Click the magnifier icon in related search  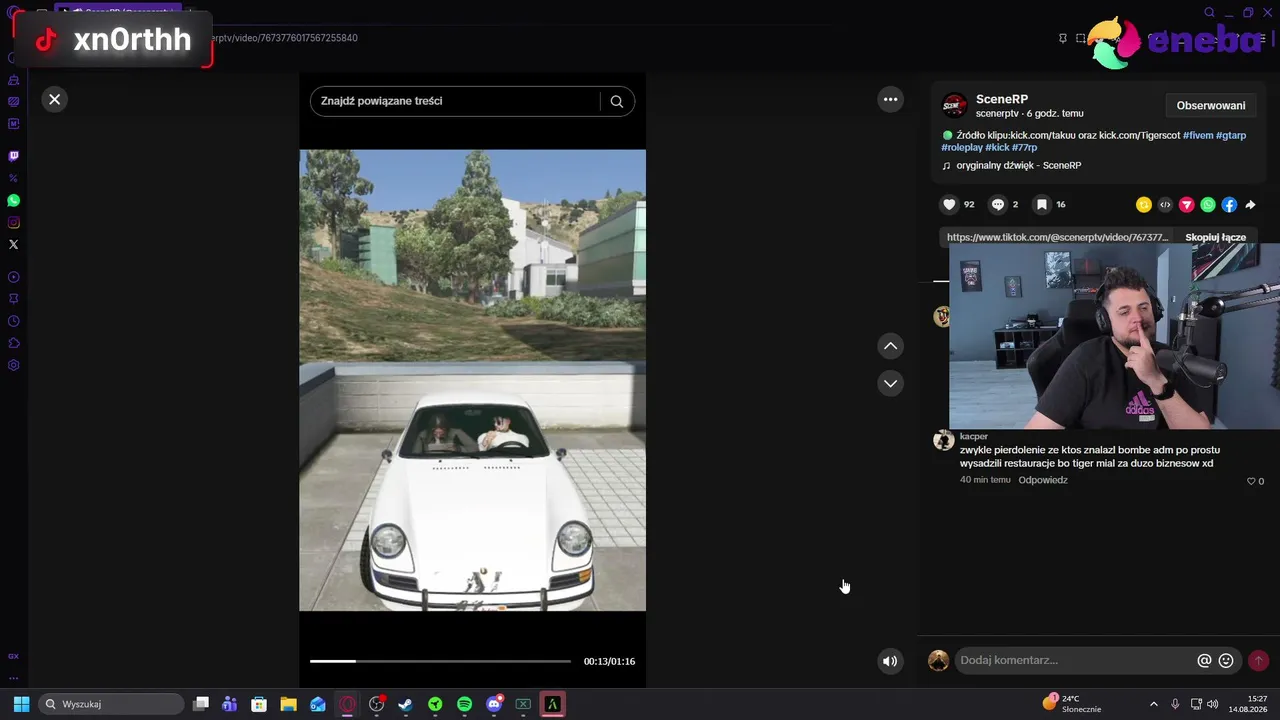(617, 101)
